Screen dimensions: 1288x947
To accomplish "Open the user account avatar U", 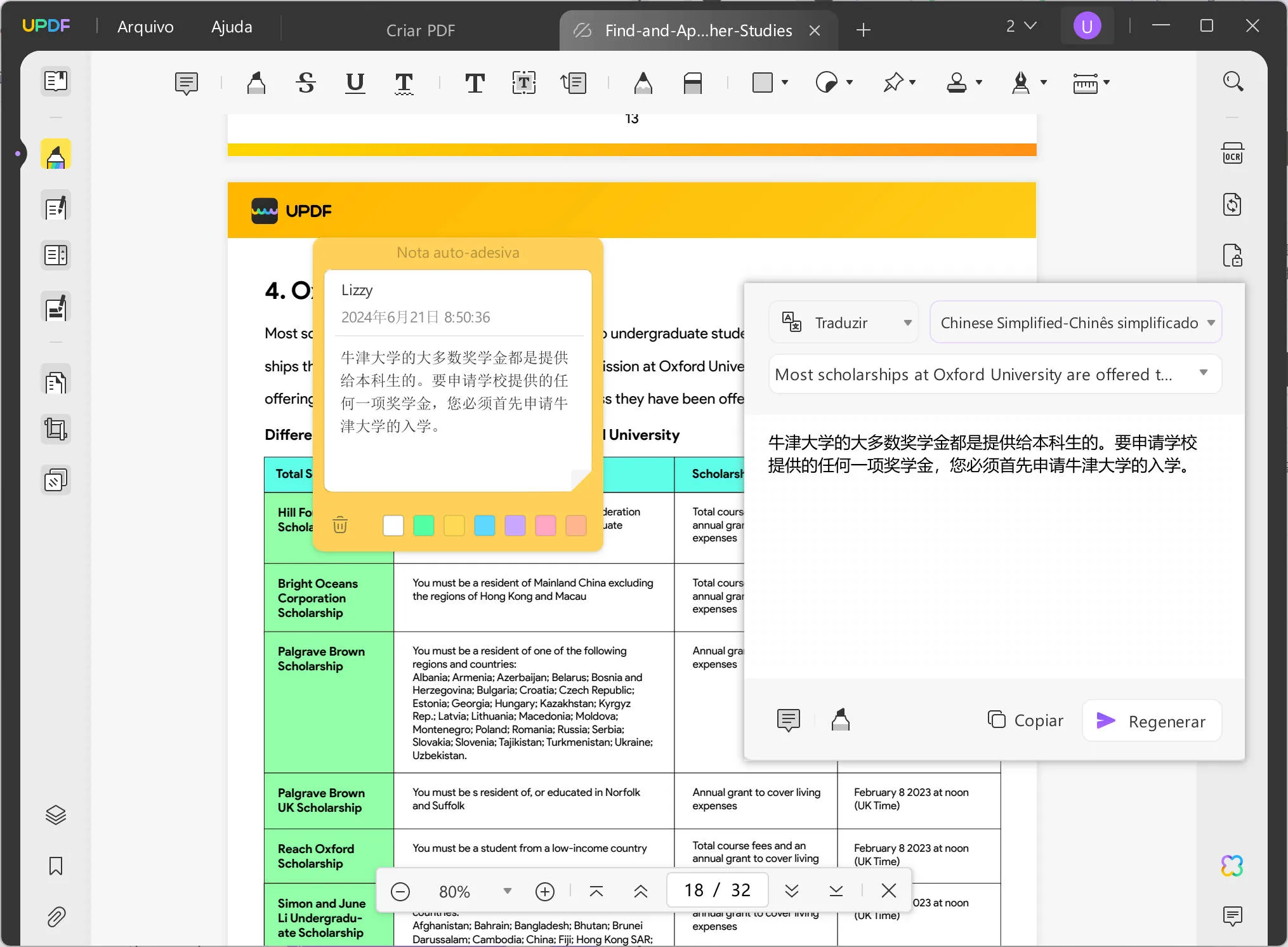I will (1087, 26).
